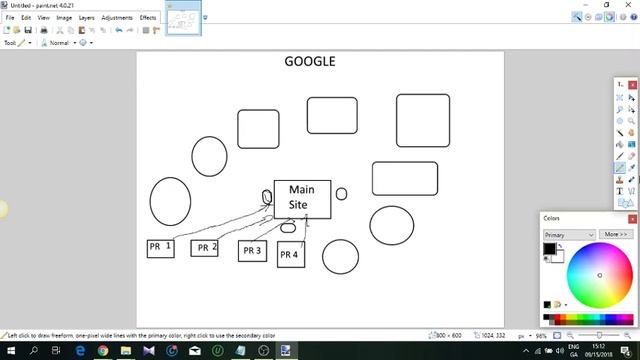This screenshot has height=360, width=640.
Task: Pick a color on the color wheel
Action: 600,276
